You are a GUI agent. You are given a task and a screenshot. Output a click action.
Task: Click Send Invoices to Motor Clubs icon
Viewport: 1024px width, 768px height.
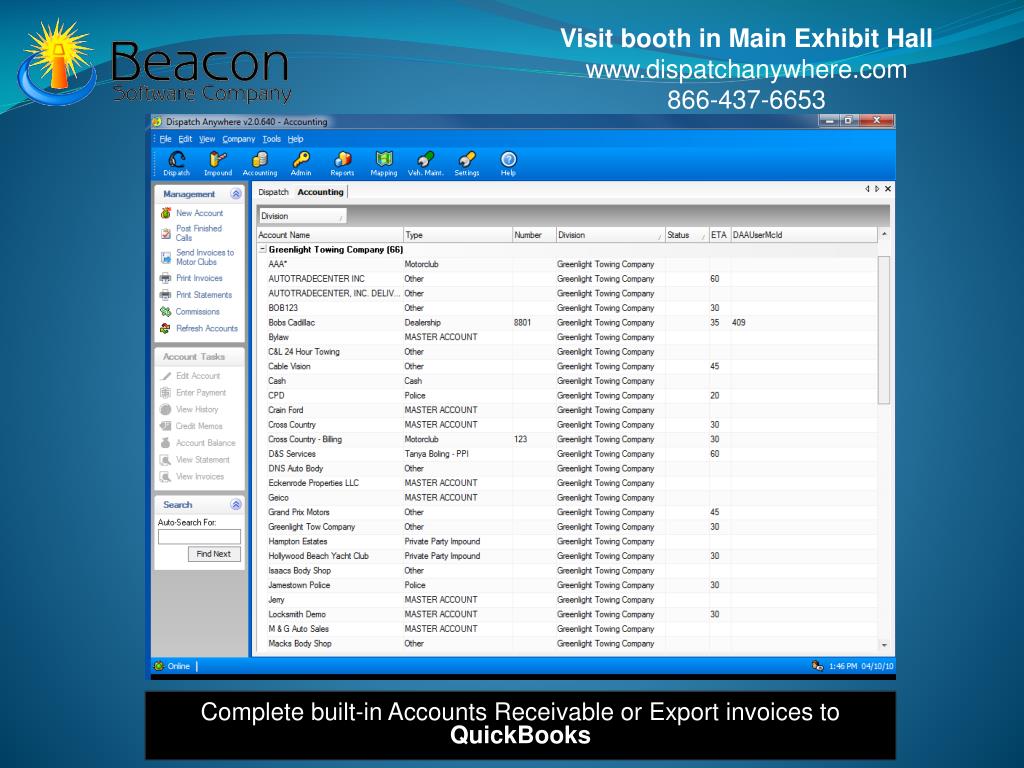coord(166,257)
